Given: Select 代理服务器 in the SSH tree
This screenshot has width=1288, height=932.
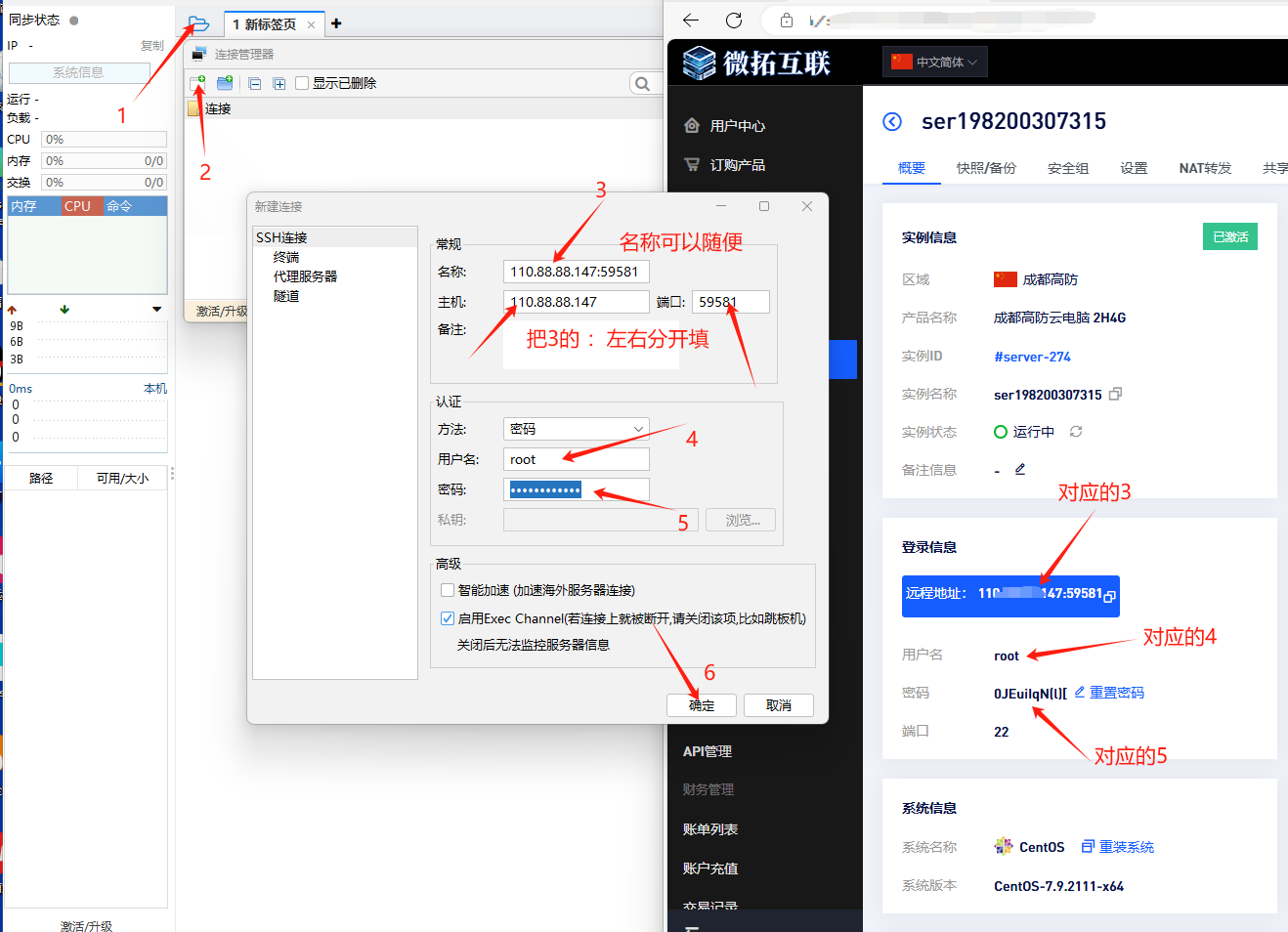Looking at the screenshot, I should tap(305, 276).
